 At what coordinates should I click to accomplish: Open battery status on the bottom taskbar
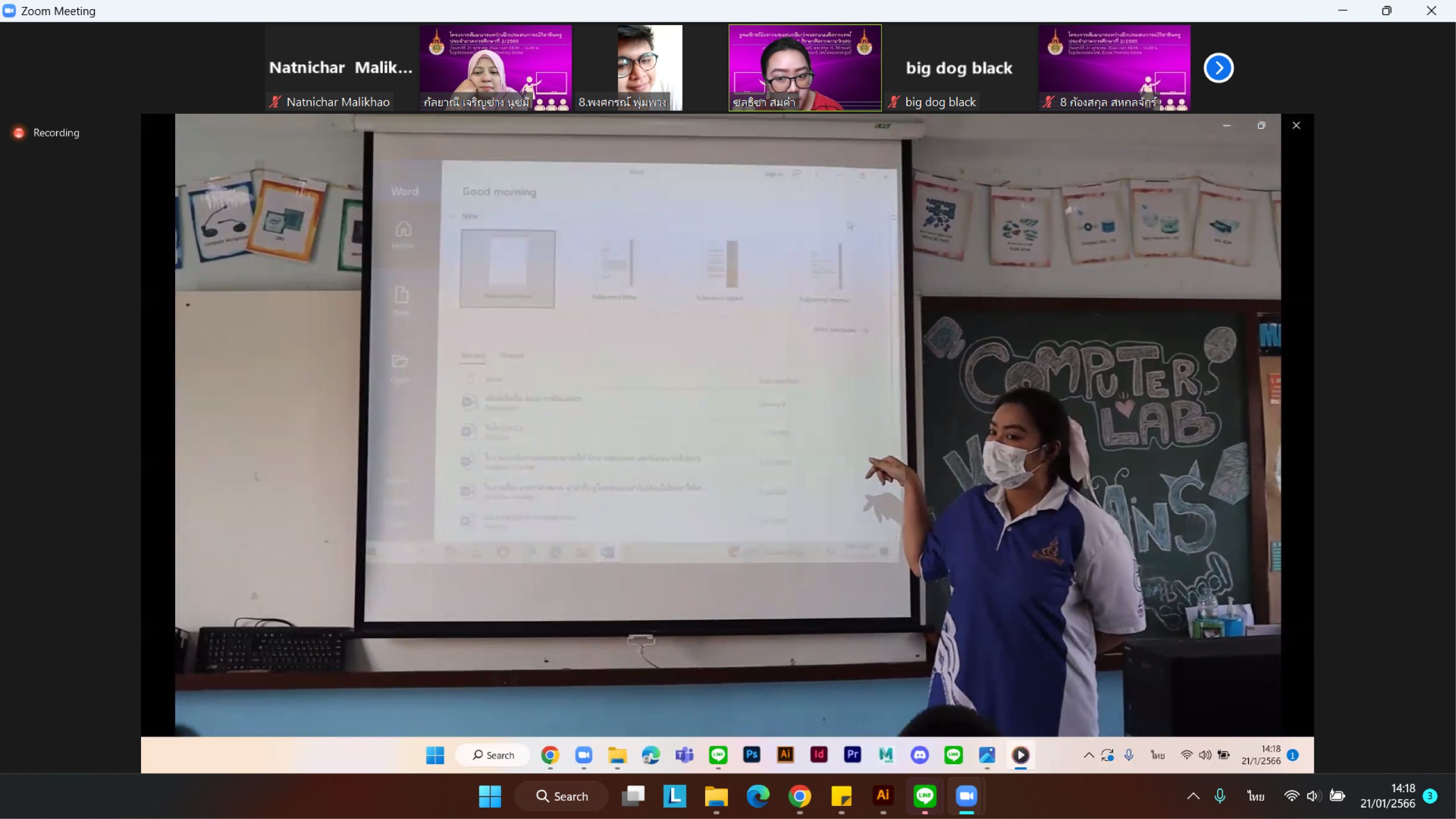[1337, 796]
